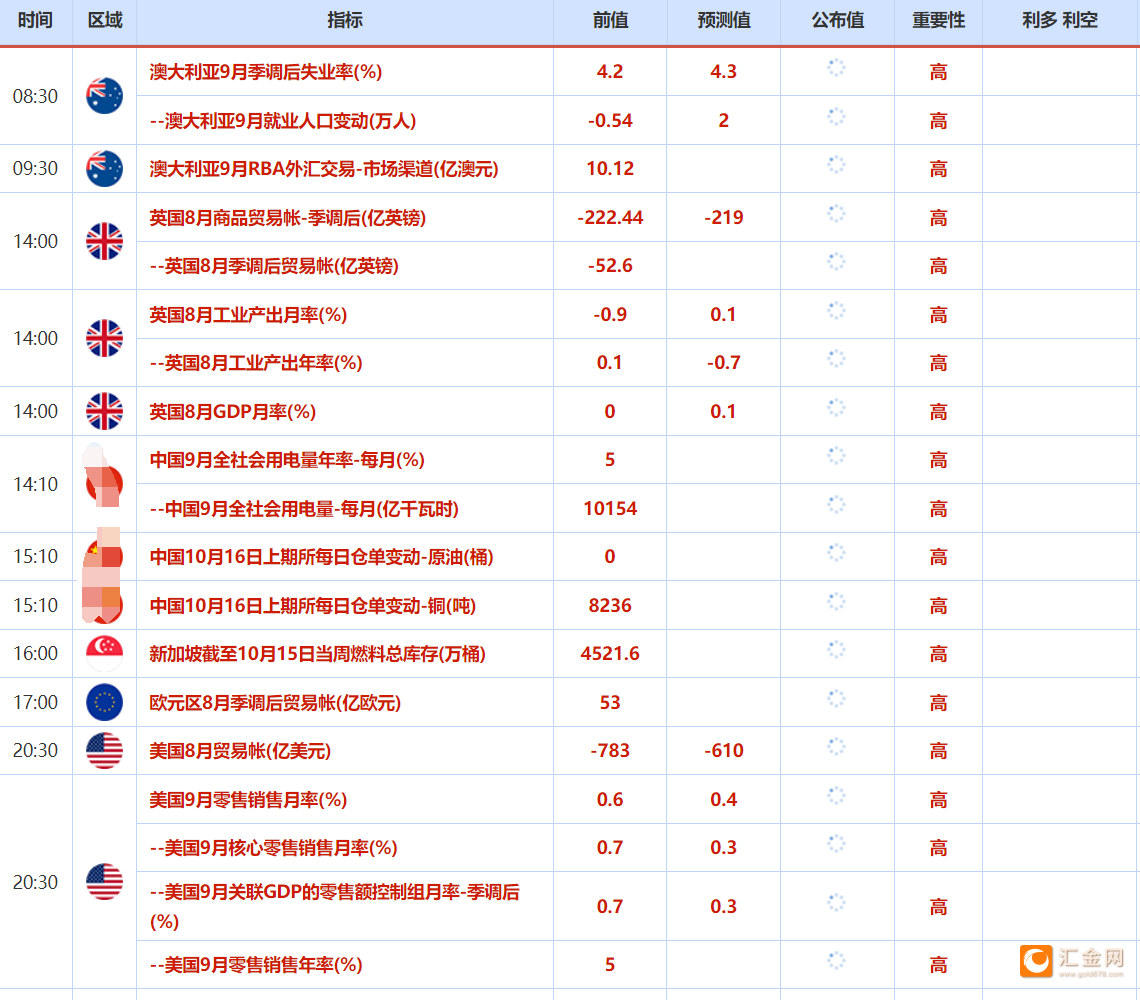1140x1000 pixels.
Task: Click the Singapore flag on the fuel inventory row
Action: pos(103,653)
